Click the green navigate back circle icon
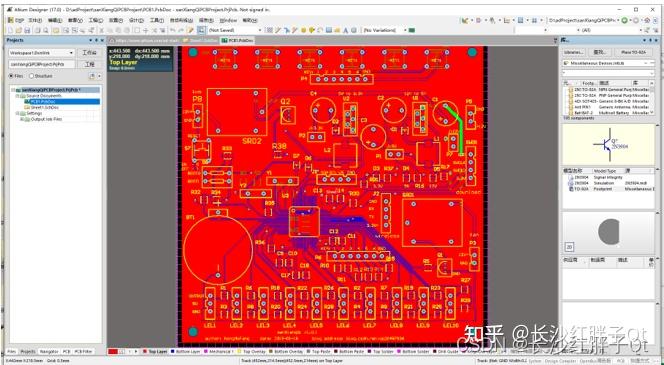The image size is (664, 365). coord(624,20)
